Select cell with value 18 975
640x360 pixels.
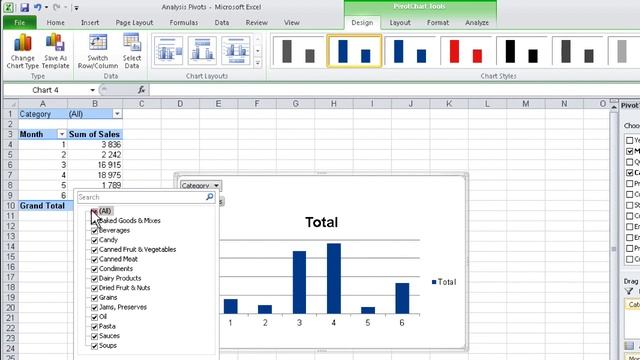coord(95,175)
